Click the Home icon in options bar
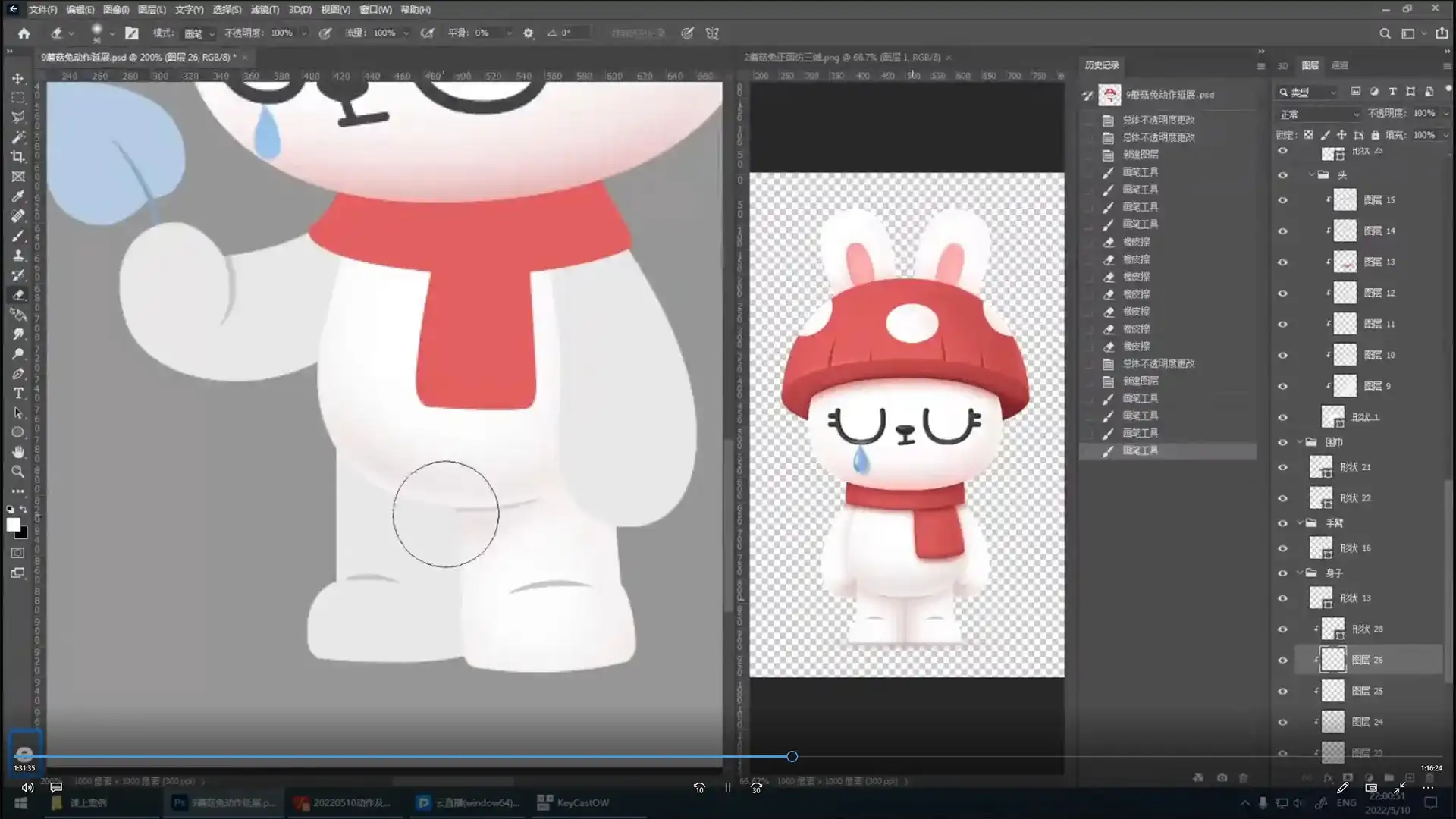 coord(24,33)
